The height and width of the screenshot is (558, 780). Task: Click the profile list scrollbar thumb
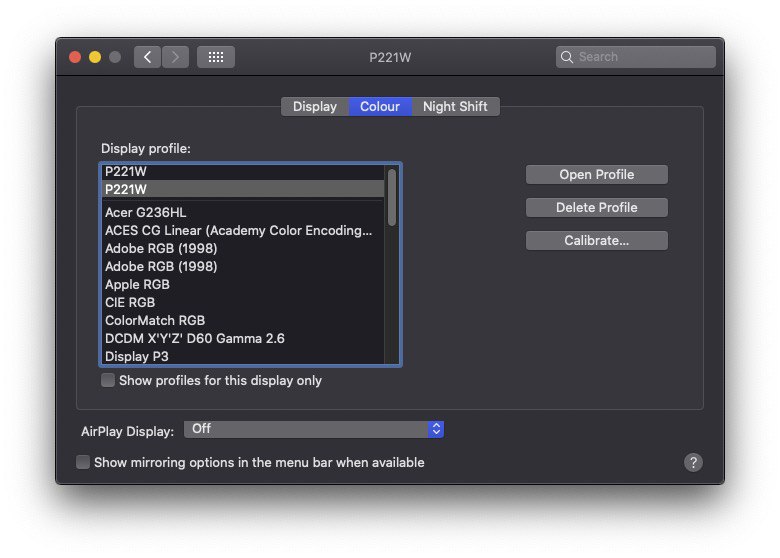click(x=392, y=197)
